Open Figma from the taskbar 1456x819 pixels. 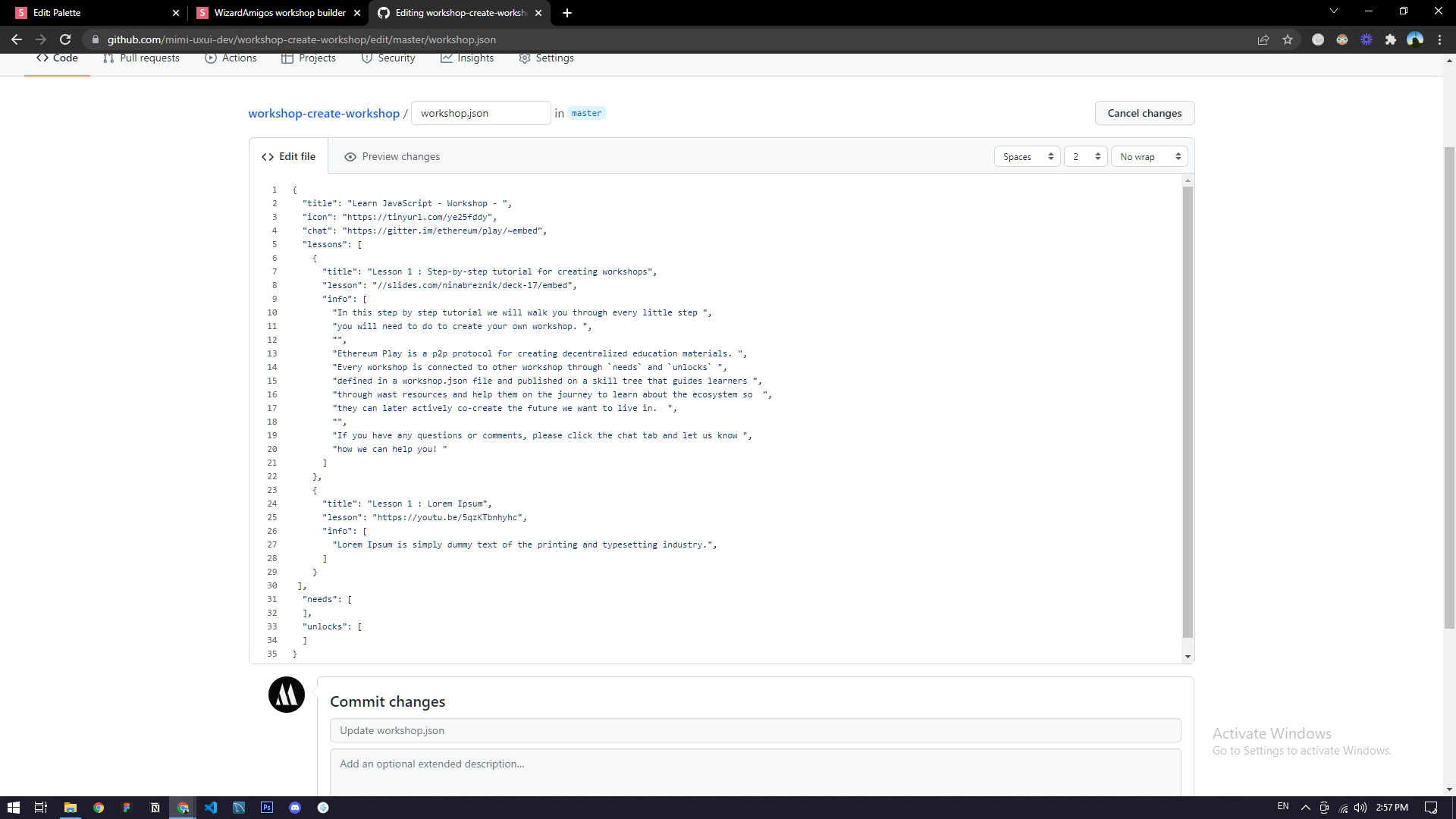pos(127,808)
